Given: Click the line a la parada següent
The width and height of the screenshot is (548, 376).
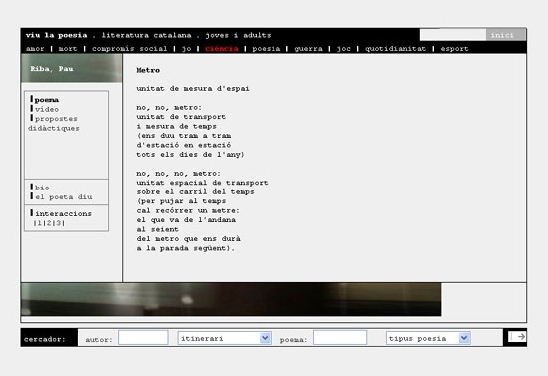Looking at the screenshot, I should tap(185, 248).
